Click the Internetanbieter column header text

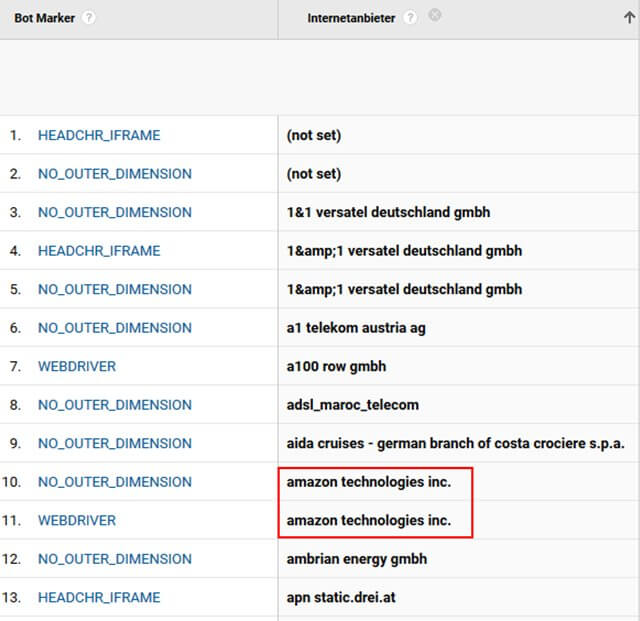click(353, 19)
